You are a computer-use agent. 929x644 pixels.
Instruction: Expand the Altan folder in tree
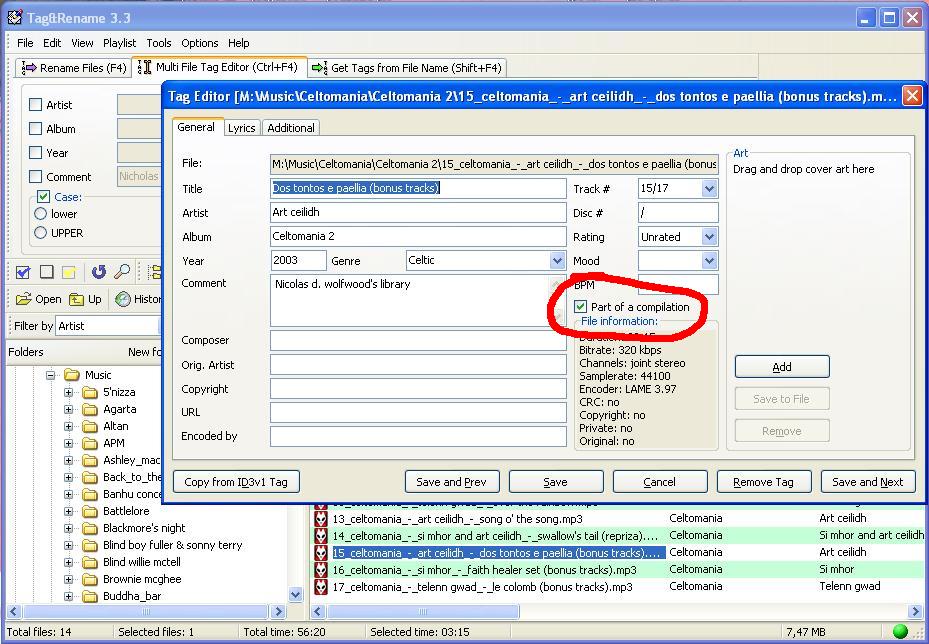[x=69, y=426]
